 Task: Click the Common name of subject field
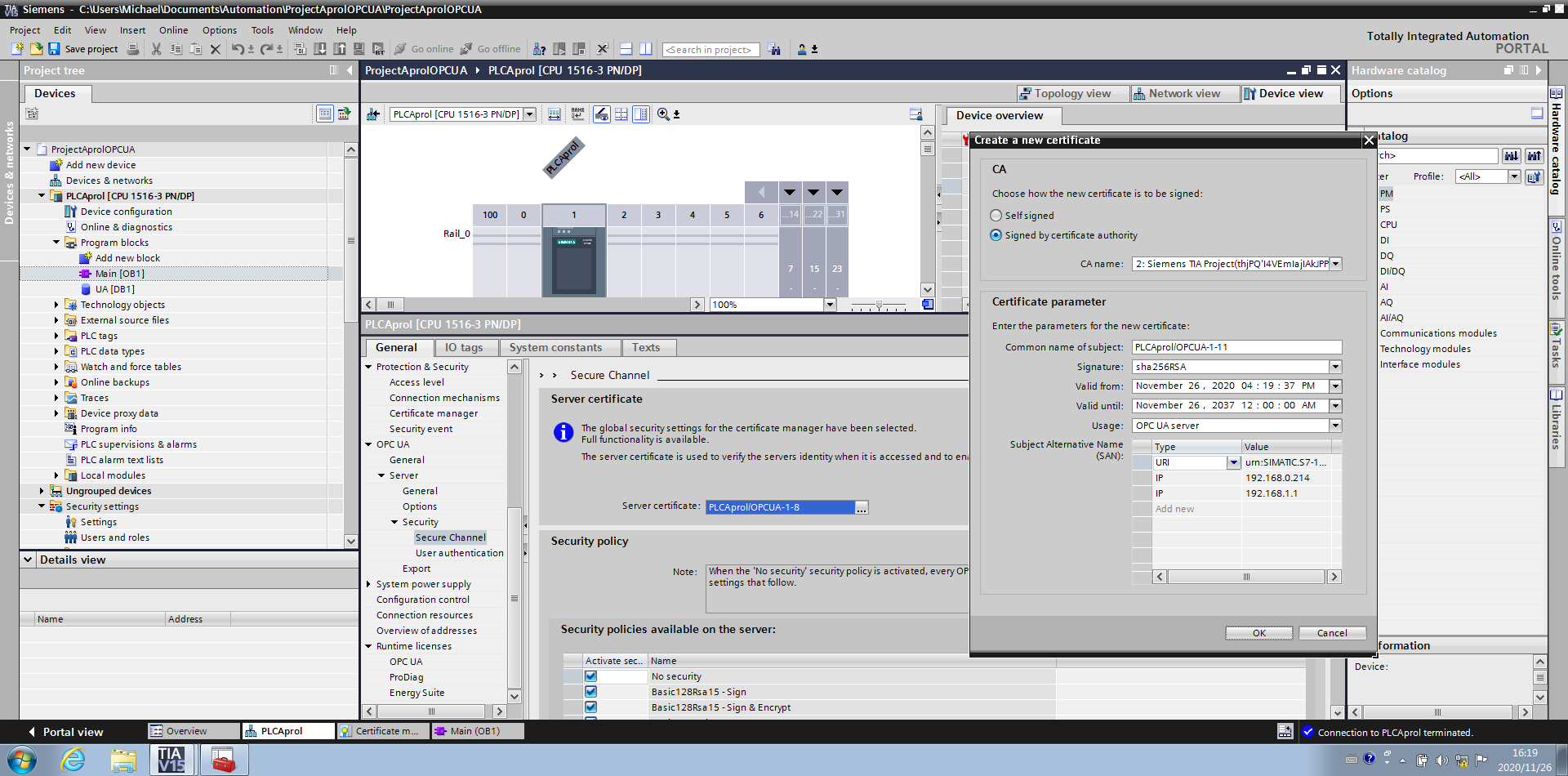coord(1236,347)
